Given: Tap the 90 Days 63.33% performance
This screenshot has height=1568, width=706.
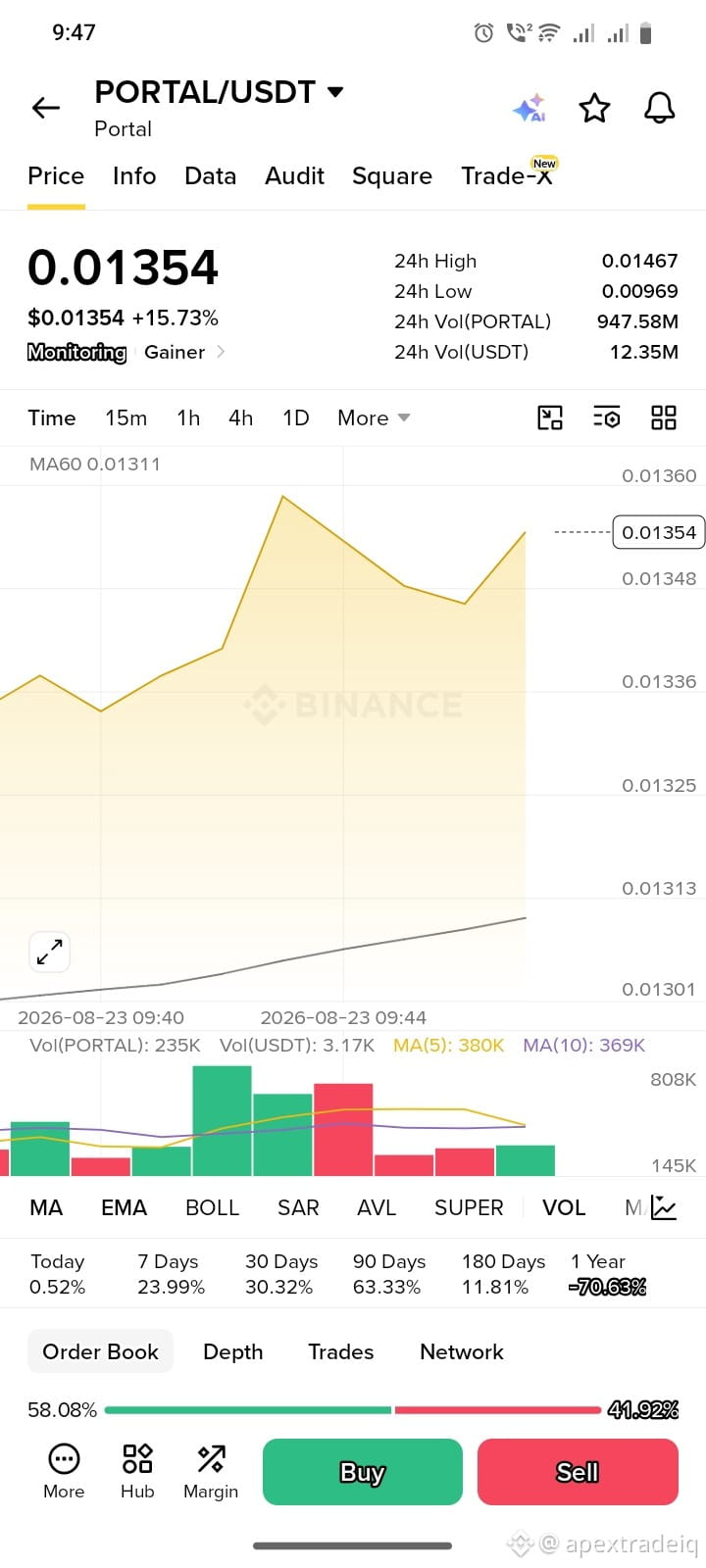Looking at the screenshot, I should (388, 1274).
